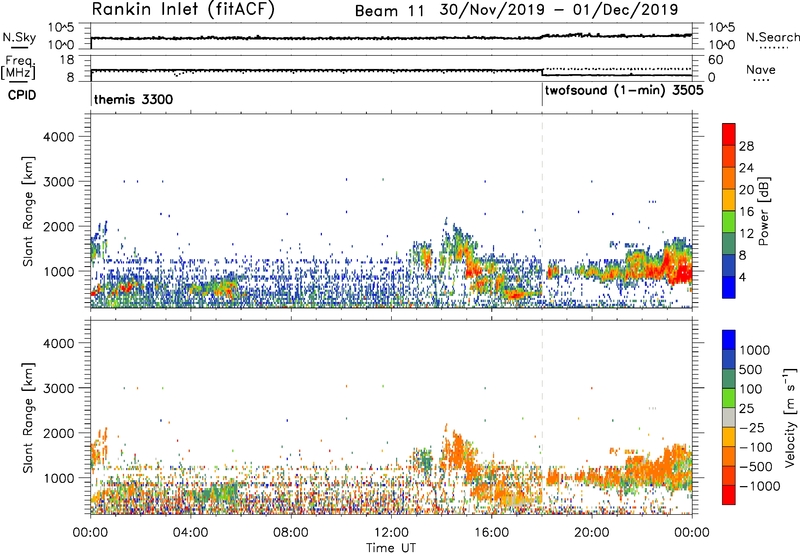Click the date range 30/Nov/2019 – 01/Dec/2019

click(559, 10)
